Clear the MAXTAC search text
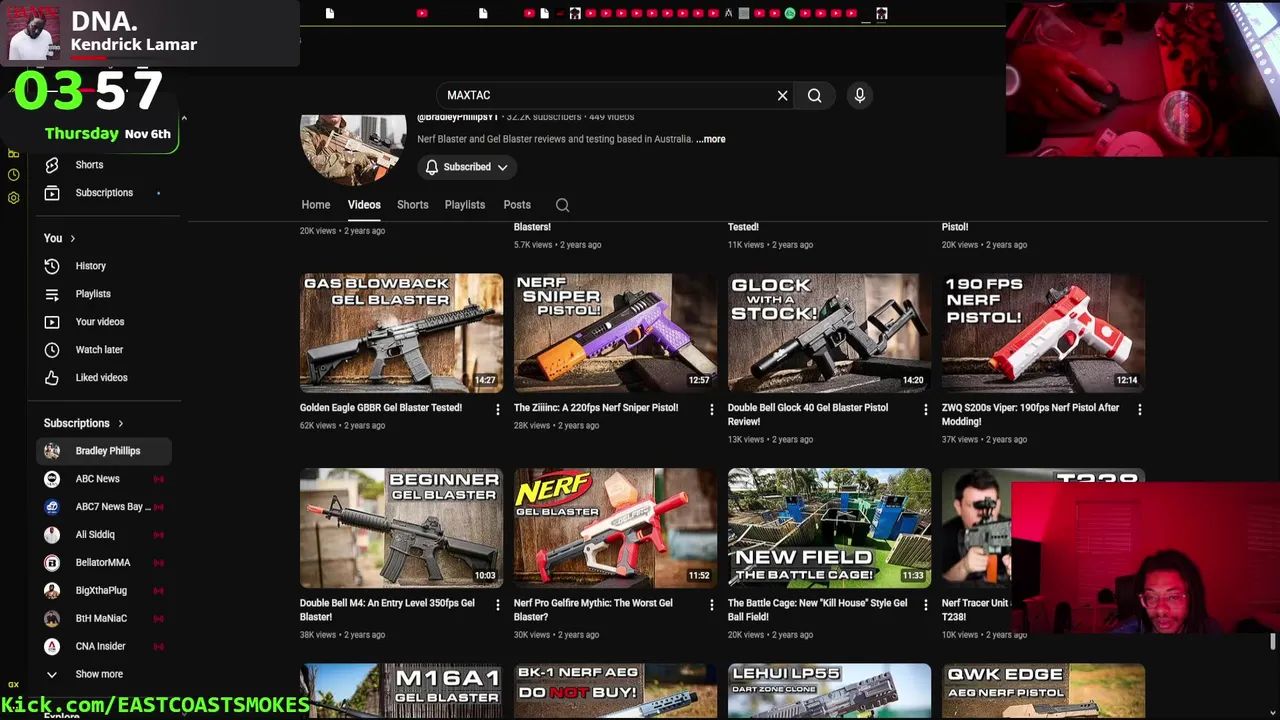 click(x=782, y=95)
